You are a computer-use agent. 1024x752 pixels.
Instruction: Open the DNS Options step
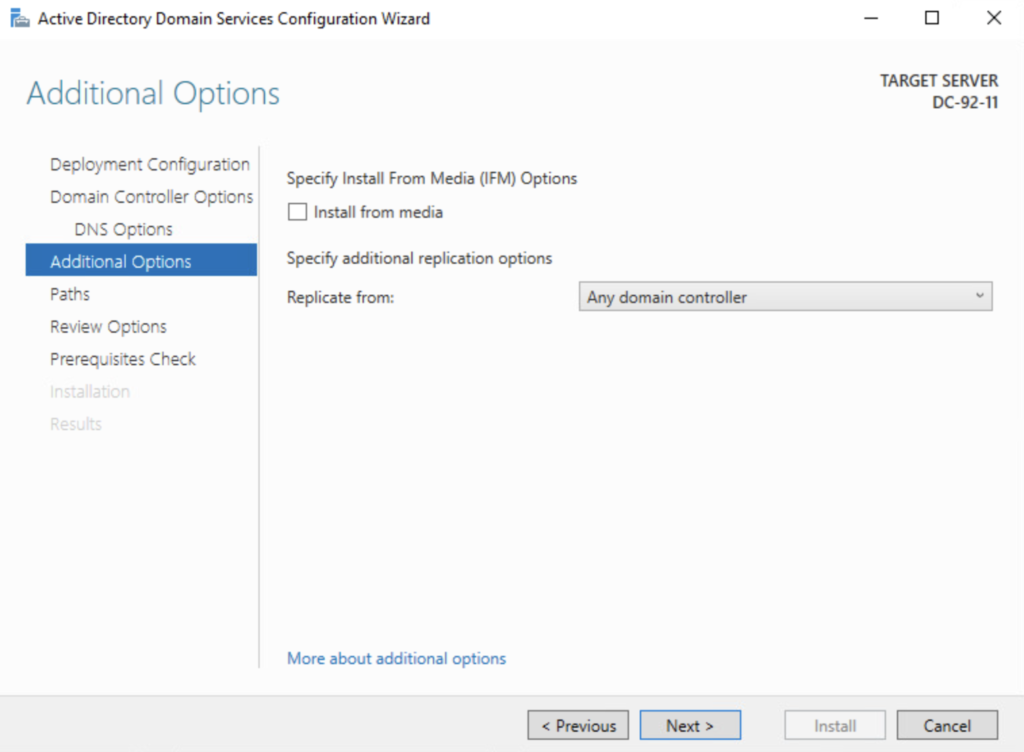tap(123, 229)
